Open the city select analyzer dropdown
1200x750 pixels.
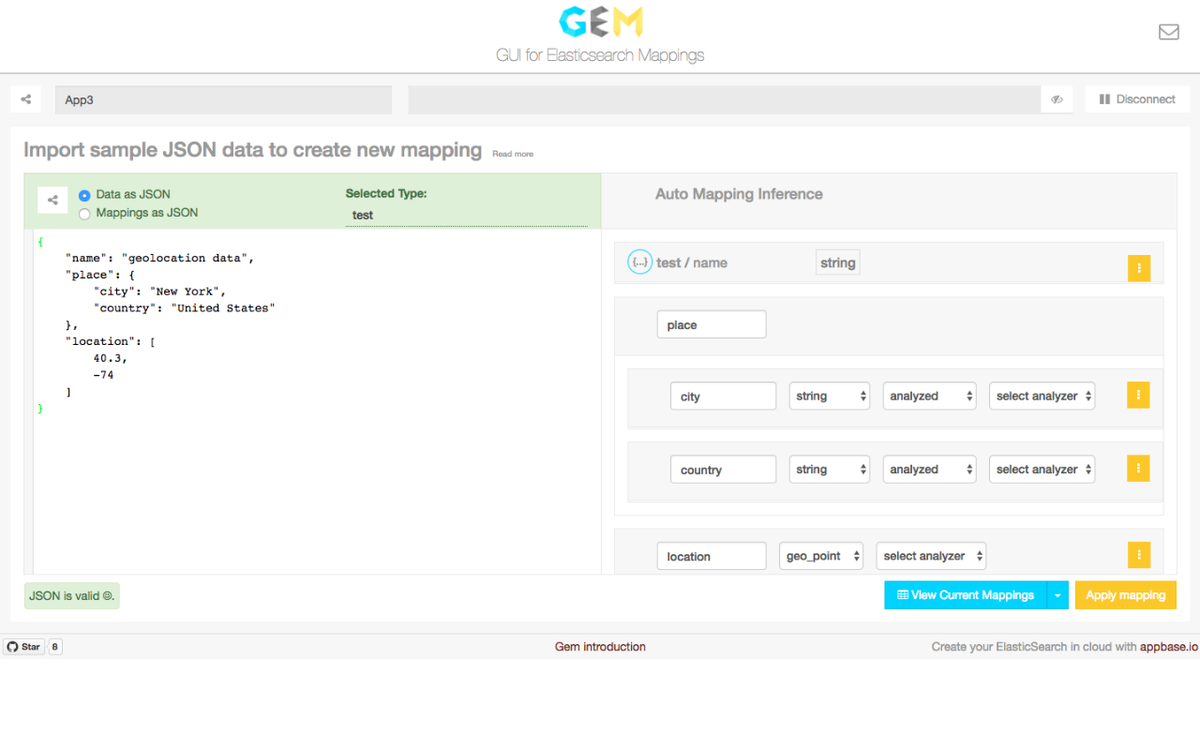1042,396
